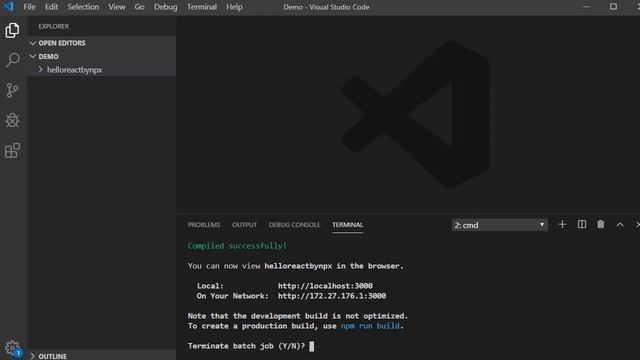Click the VS Code logo in title bar
Screen dimensions: 640x360
click(9, 7)
